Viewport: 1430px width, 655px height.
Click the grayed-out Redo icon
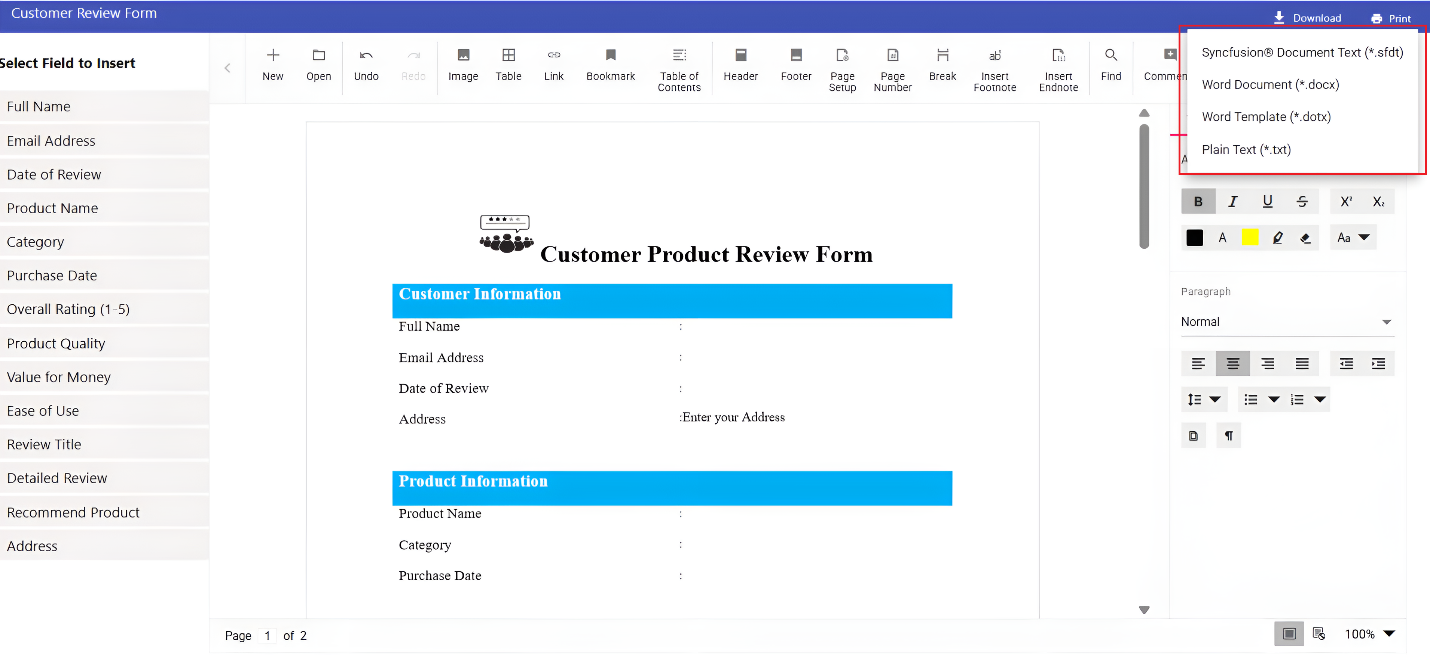coord(413,64)
